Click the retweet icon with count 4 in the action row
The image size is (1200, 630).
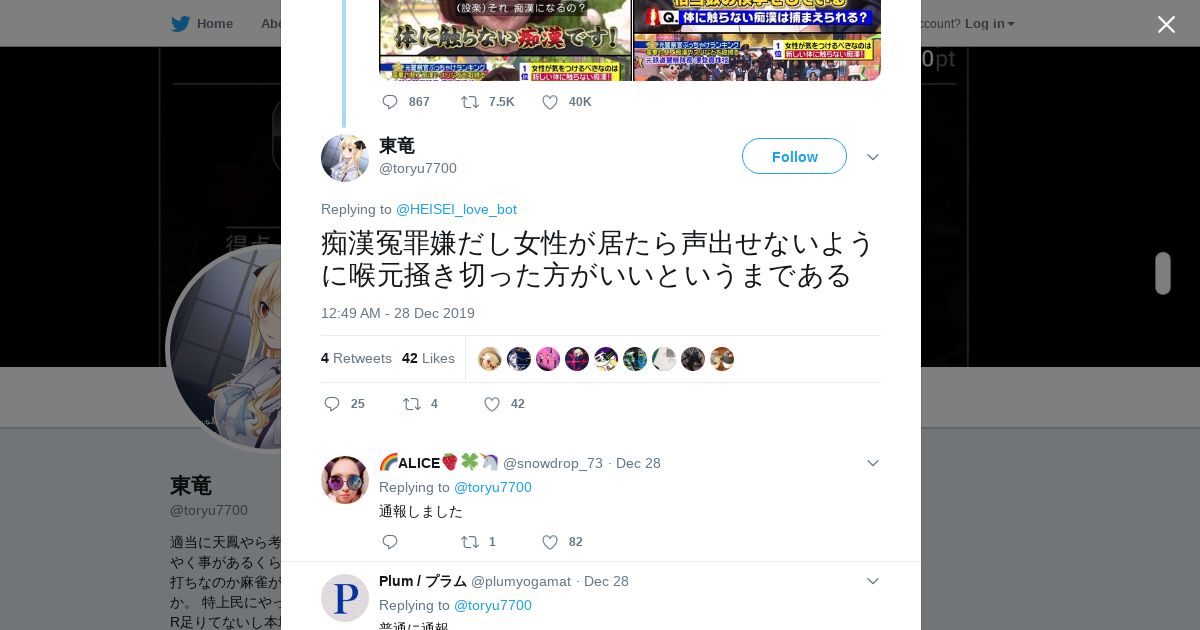(411, 404)
